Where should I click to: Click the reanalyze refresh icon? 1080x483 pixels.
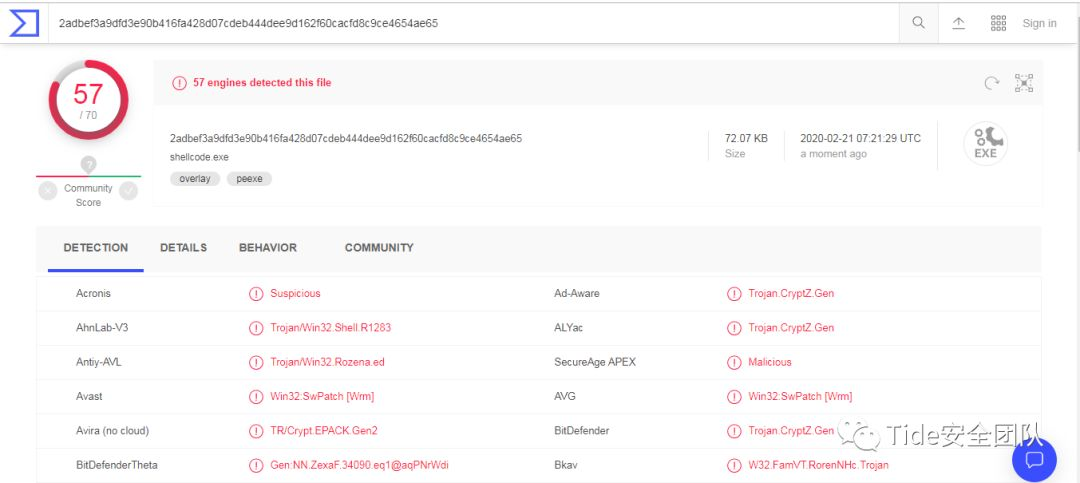click(992, 83)
